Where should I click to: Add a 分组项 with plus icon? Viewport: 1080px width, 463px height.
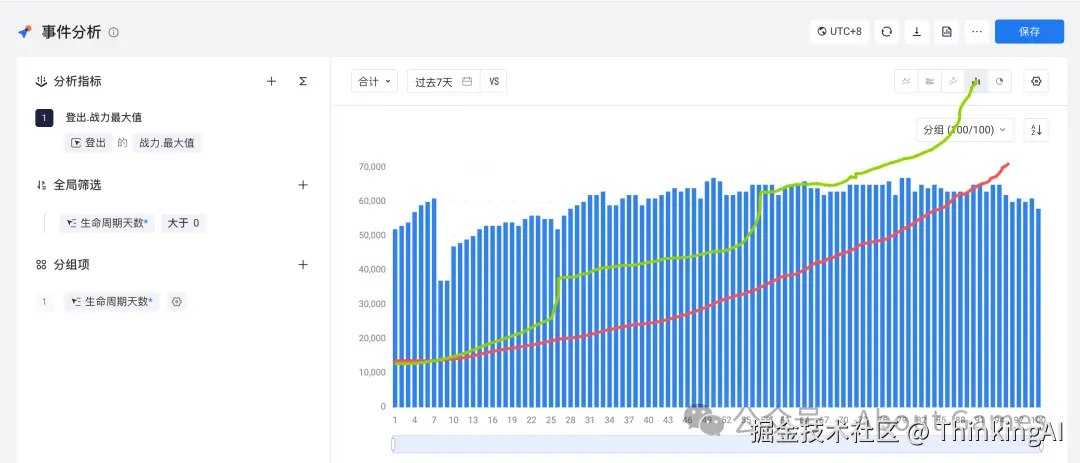303,265
